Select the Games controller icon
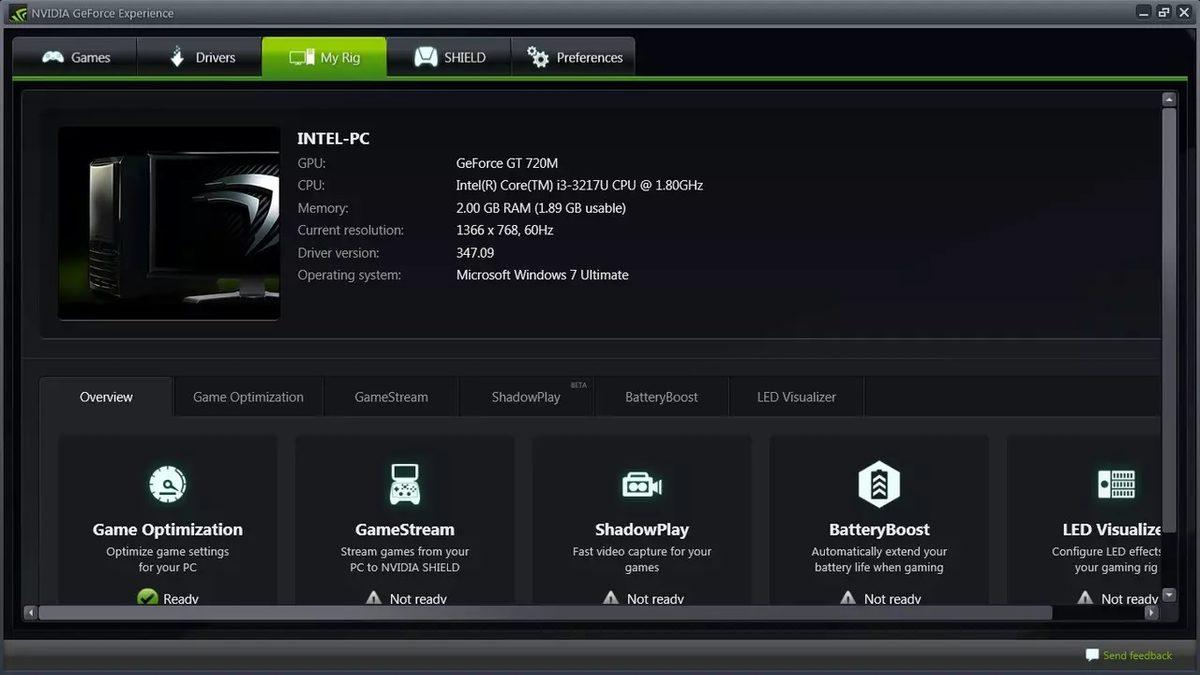The width and height of the screenshot is (1200, 675). point(52,57)
